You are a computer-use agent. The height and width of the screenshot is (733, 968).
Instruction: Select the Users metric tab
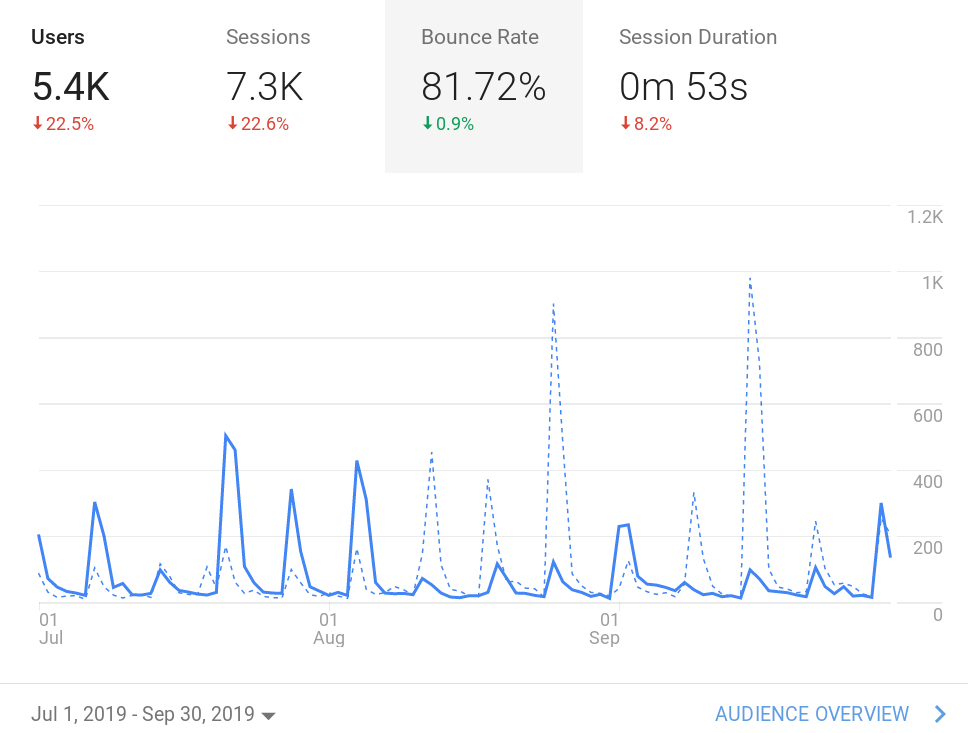96,86
